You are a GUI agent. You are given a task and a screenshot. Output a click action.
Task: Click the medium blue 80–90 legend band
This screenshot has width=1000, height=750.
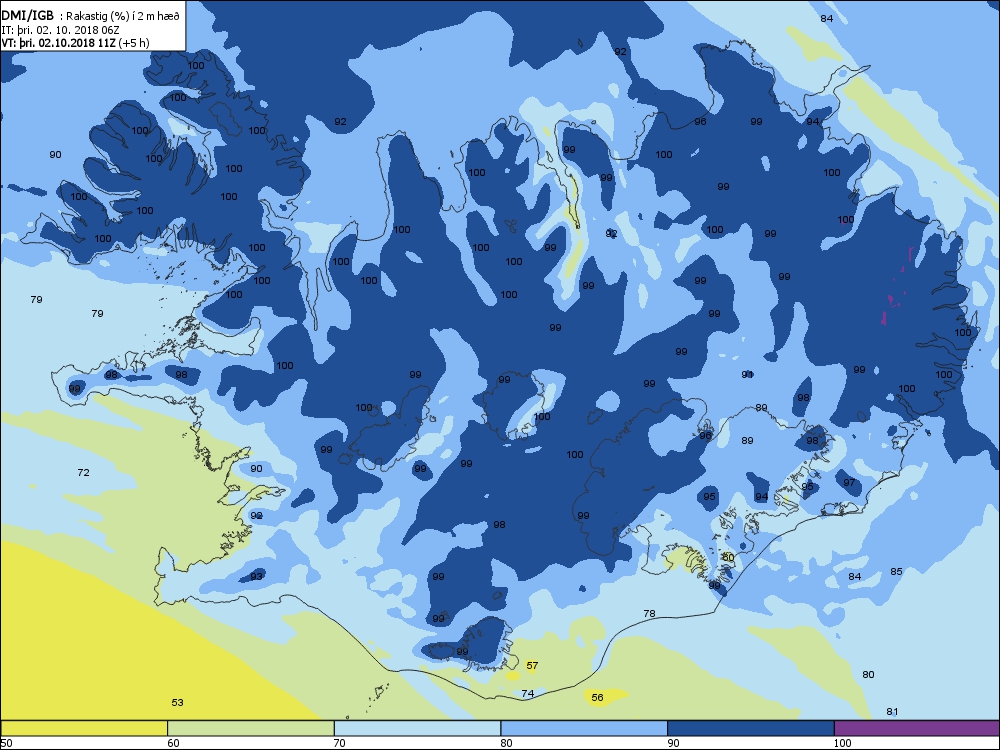coord(584,728)
